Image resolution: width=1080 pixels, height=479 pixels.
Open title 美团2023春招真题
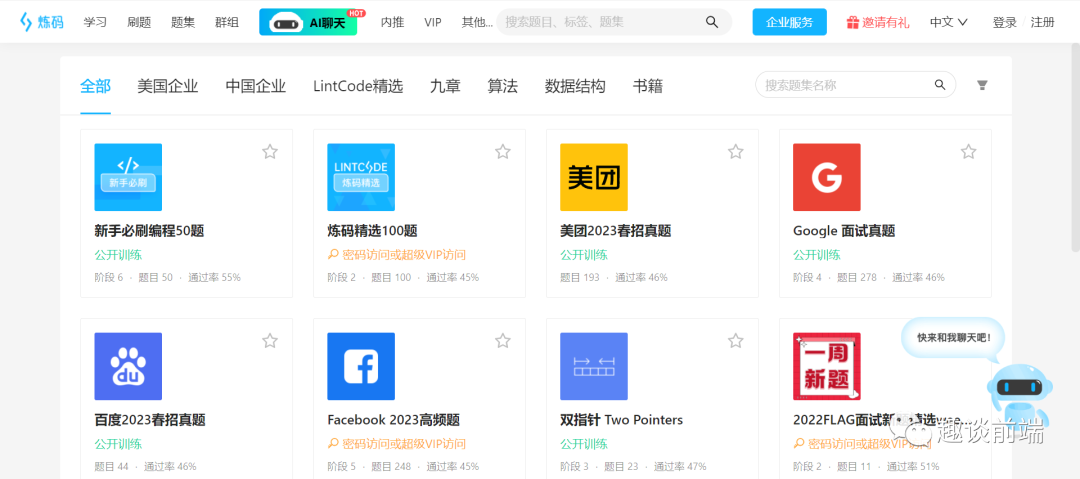[x=616, y=231]
